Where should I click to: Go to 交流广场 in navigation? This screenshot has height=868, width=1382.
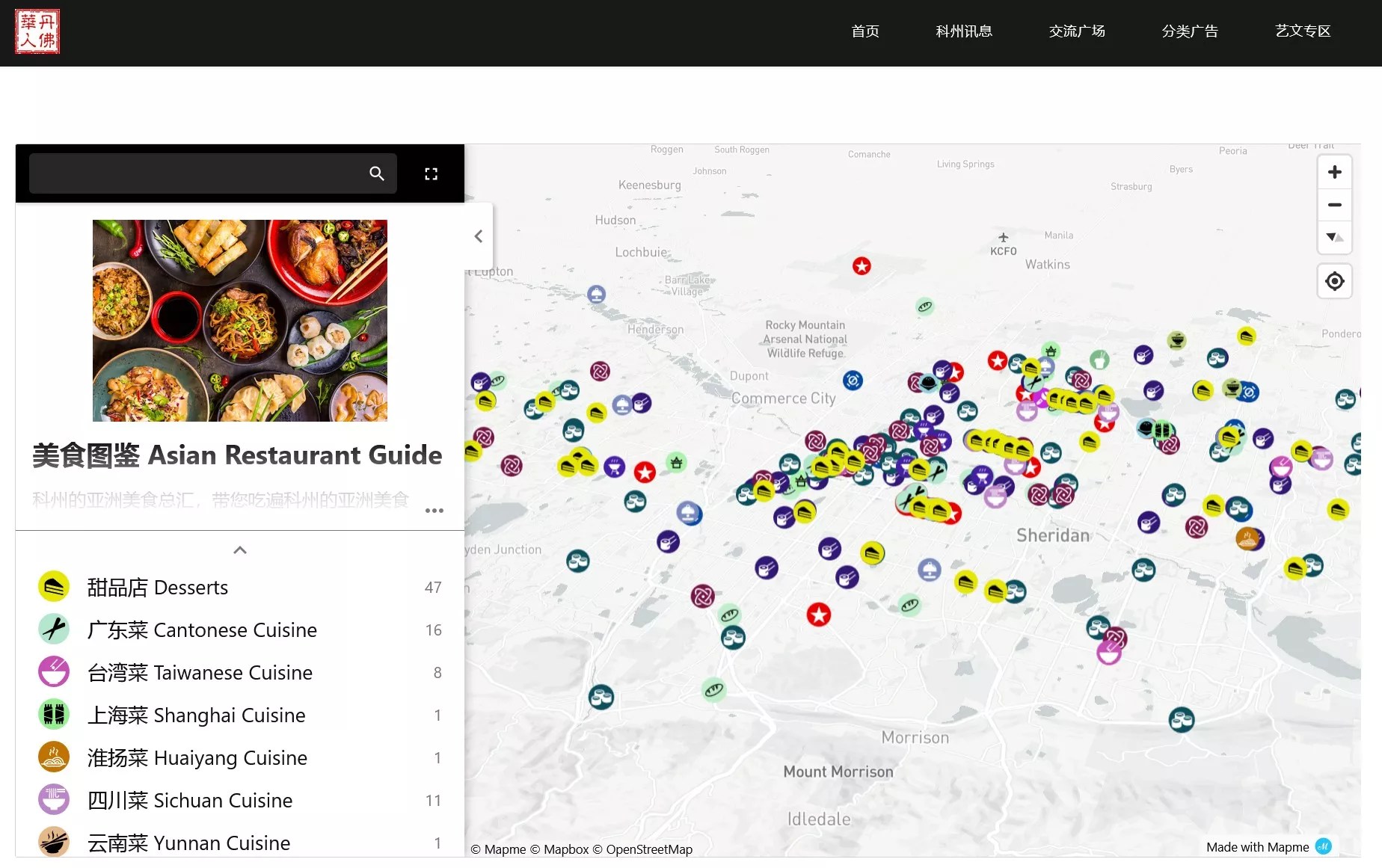[1076, 31]
